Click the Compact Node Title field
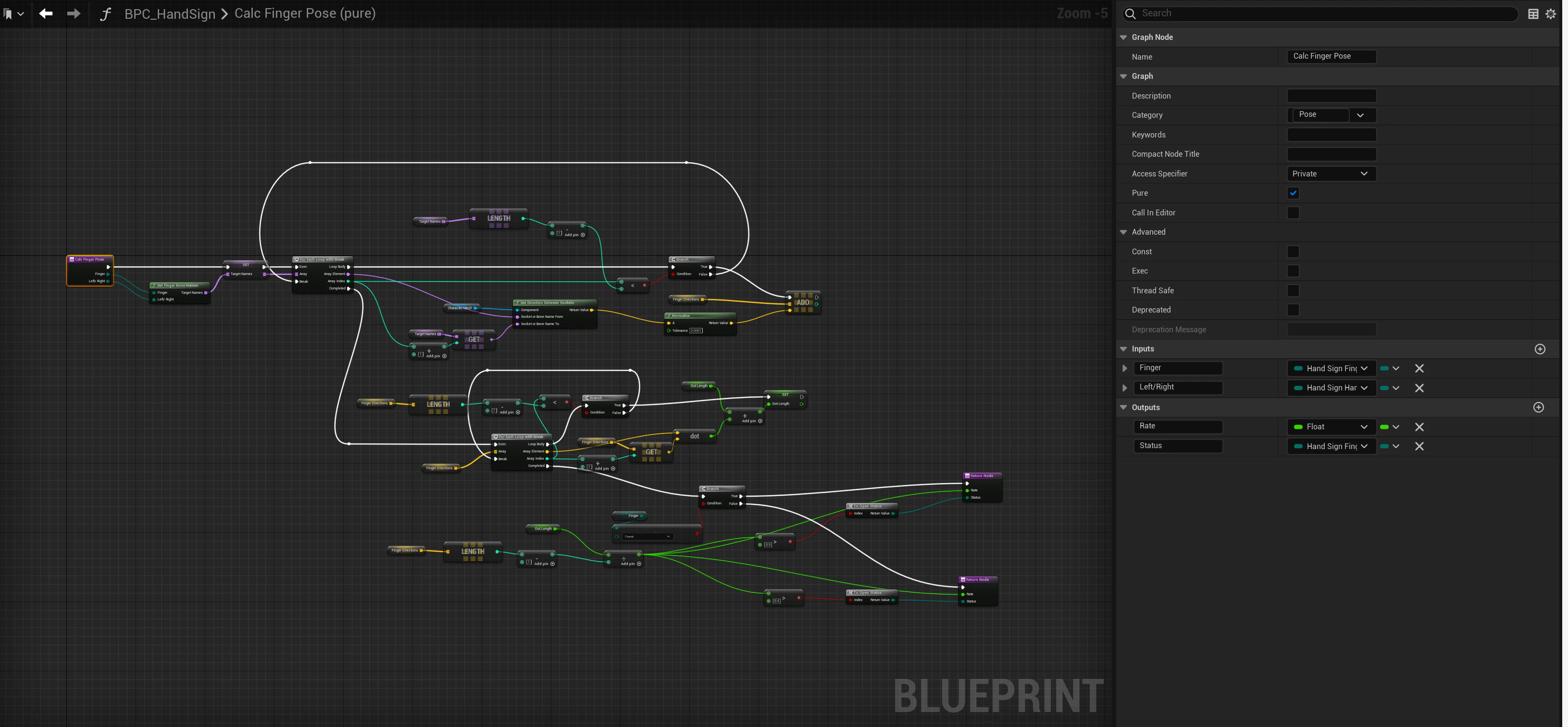1568x727 pixels. [x=1331, y=154]
